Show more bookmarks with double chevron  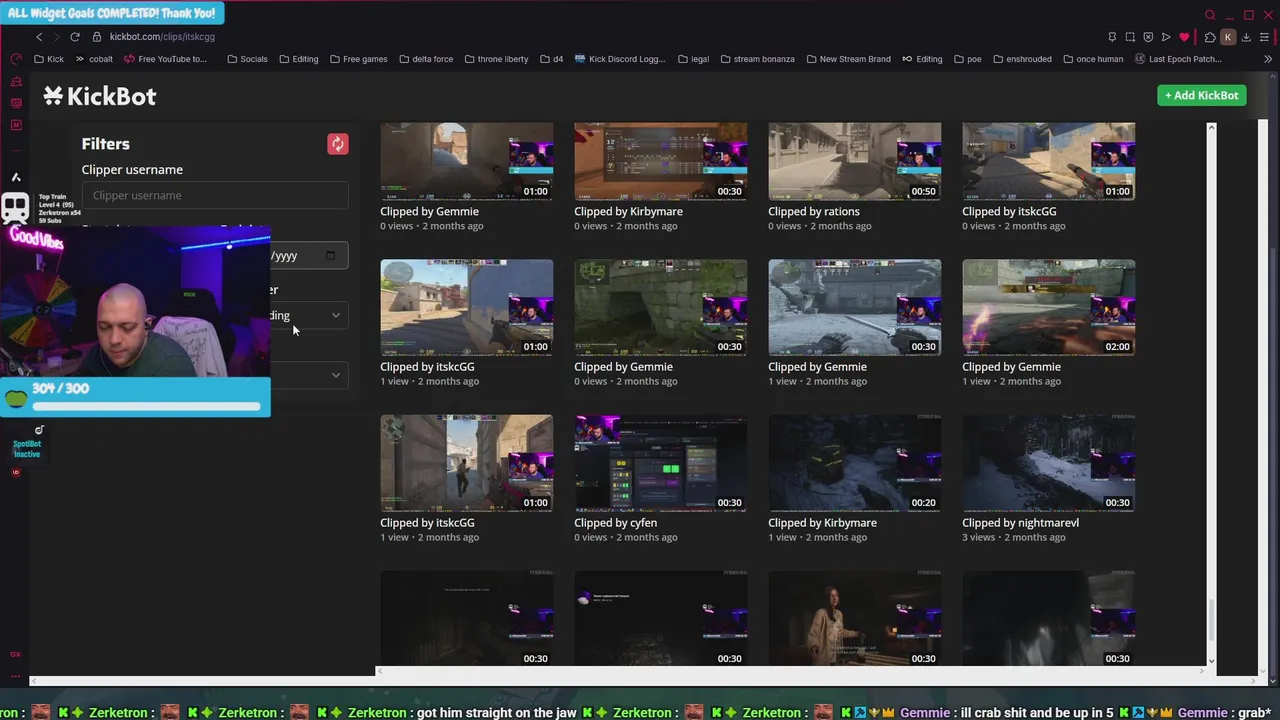click(1268, 59)
